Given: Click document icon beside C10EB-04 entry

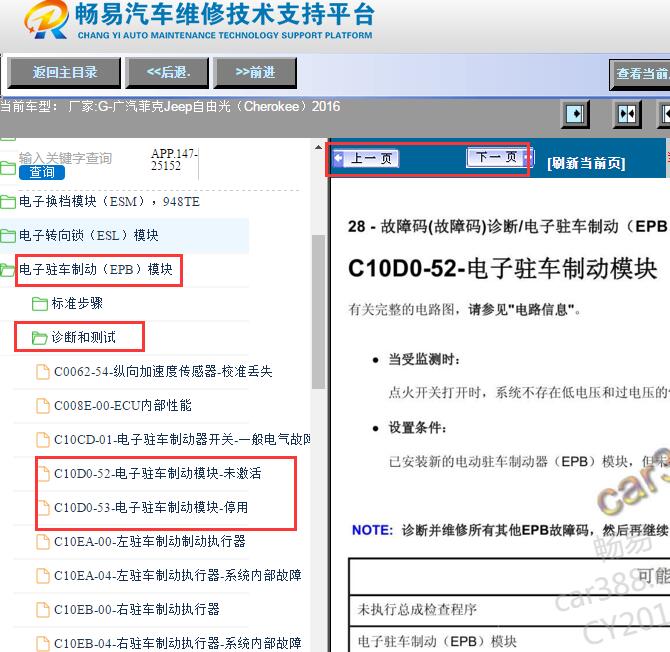Looking at the screenshot, I should click(43, 643).
